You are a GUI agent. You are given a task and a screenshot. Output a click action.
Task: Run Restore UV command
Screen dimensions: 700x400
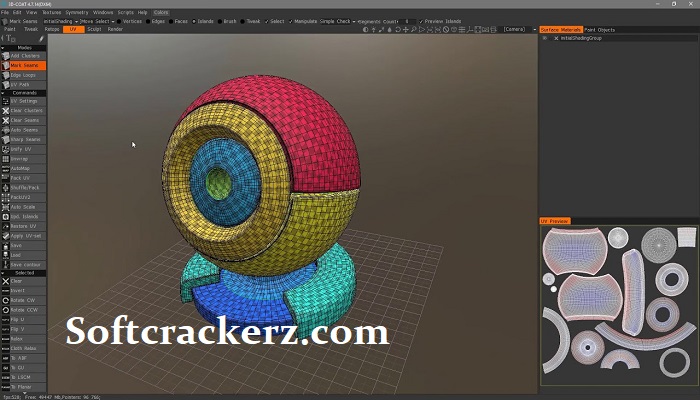(23, 226)
